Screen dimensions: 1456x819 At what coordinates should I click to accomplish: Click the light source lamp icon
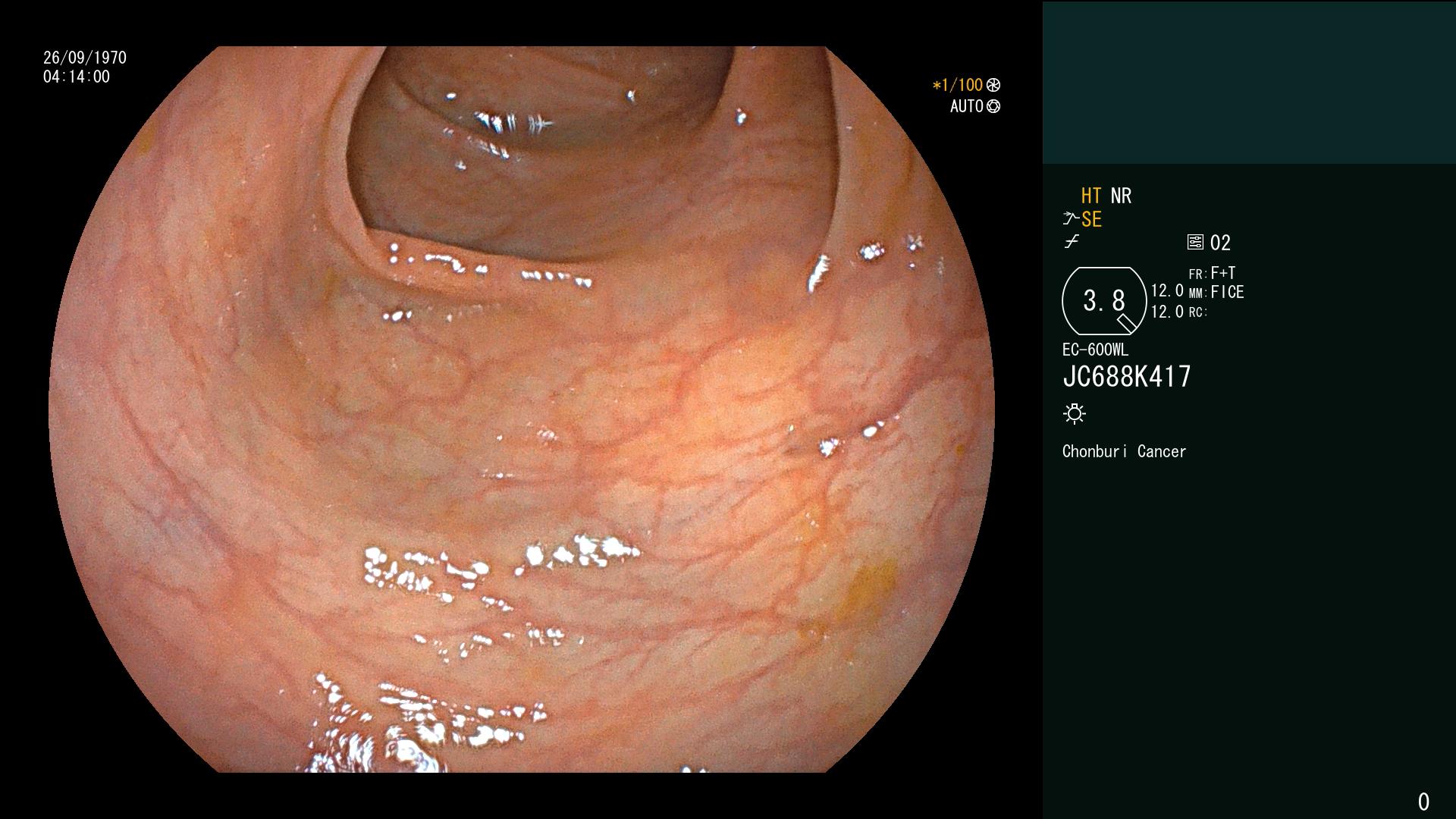(x=1075, y=413)
